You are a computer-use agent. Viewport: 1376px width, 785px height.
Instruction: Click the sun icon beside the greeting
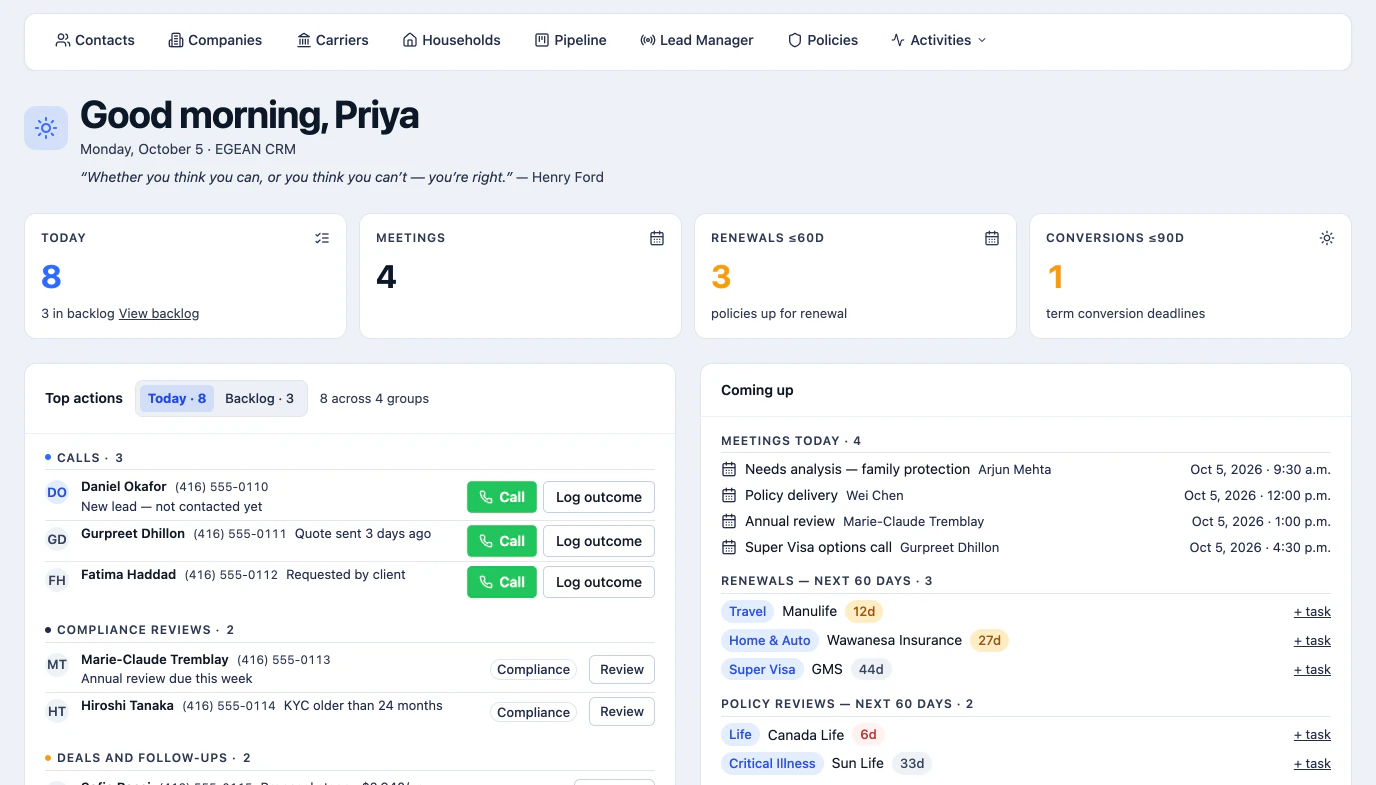(x=46, y=128)
